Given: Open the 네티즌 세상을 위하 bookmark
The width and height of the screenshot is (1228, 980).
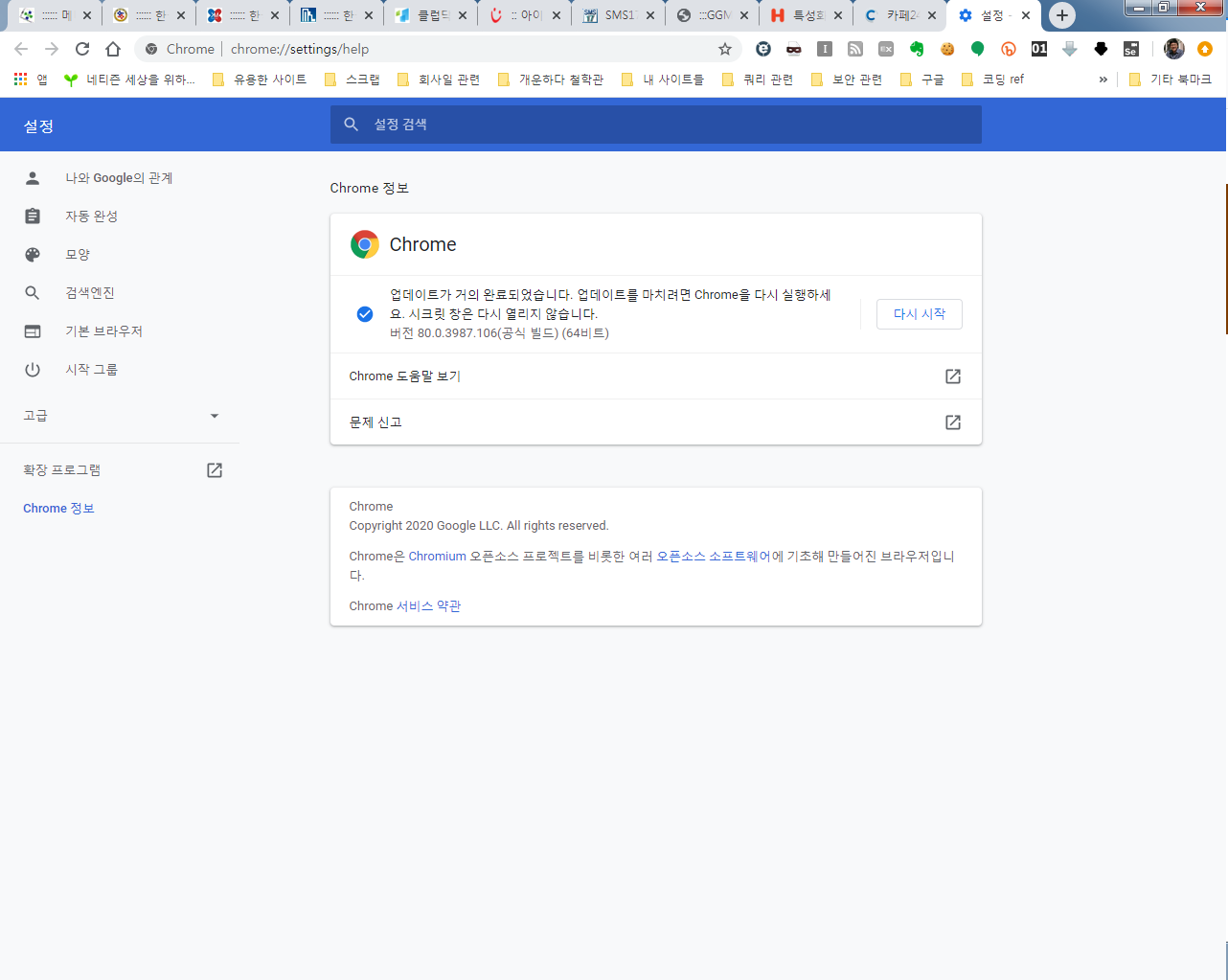Looking at the screenshot, I should 128,80.
